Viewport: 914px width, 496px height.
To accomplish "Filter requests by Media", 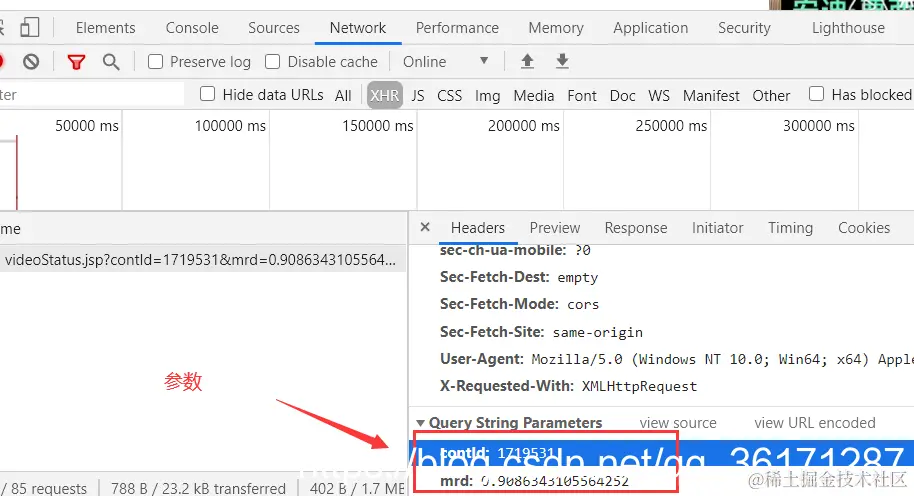I will [x=534, y=96].
